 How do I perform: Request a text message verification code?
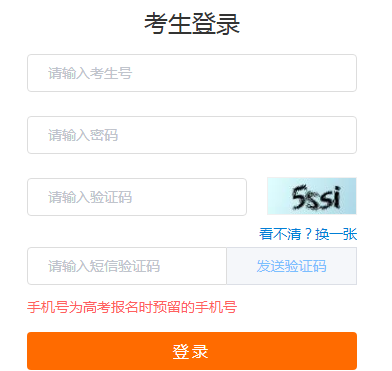[x=292, y=266]
